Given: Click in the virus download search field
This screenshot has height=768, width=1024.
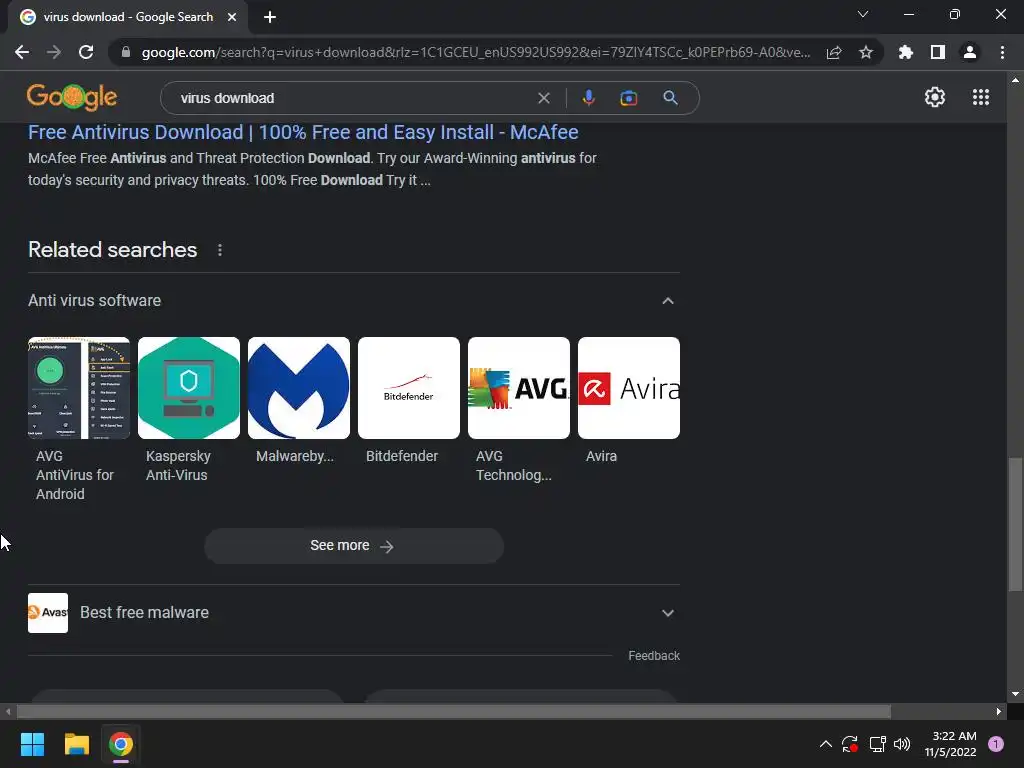Looking at the screenshot, I should coord(353,98).
